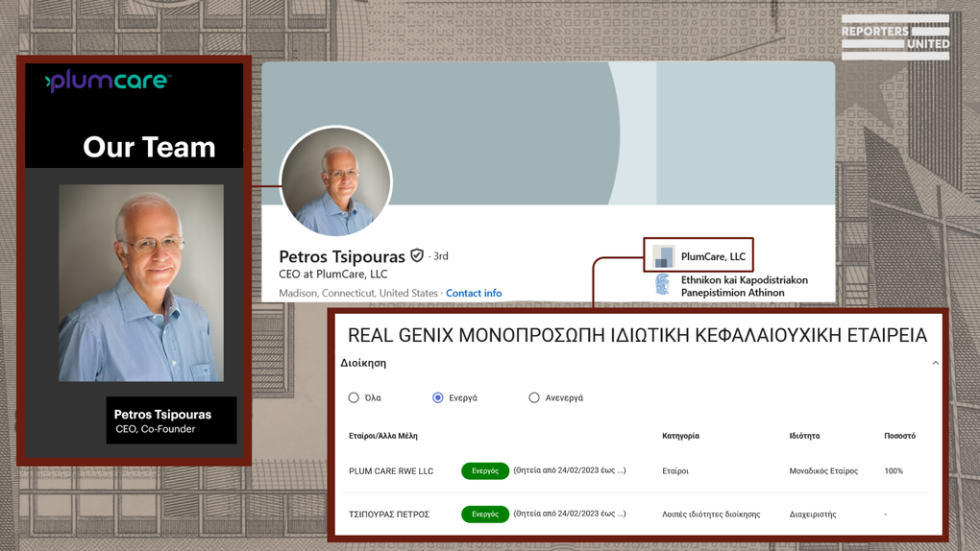
Task: Click the term dates on the PLUM CARE RWE LLC row
Action: (569, 470)
